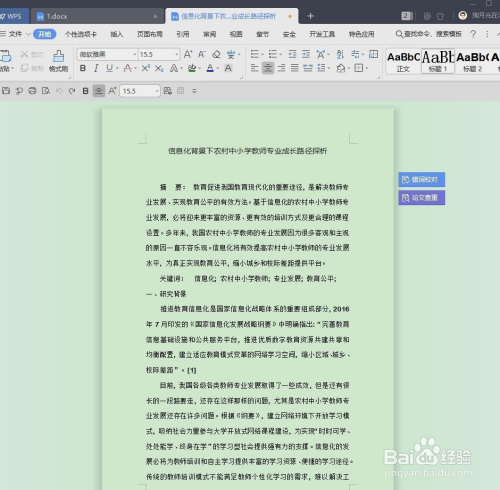Click the Decrease indent icon
This screenshot has width=500, height=490.
click(292, 54)
